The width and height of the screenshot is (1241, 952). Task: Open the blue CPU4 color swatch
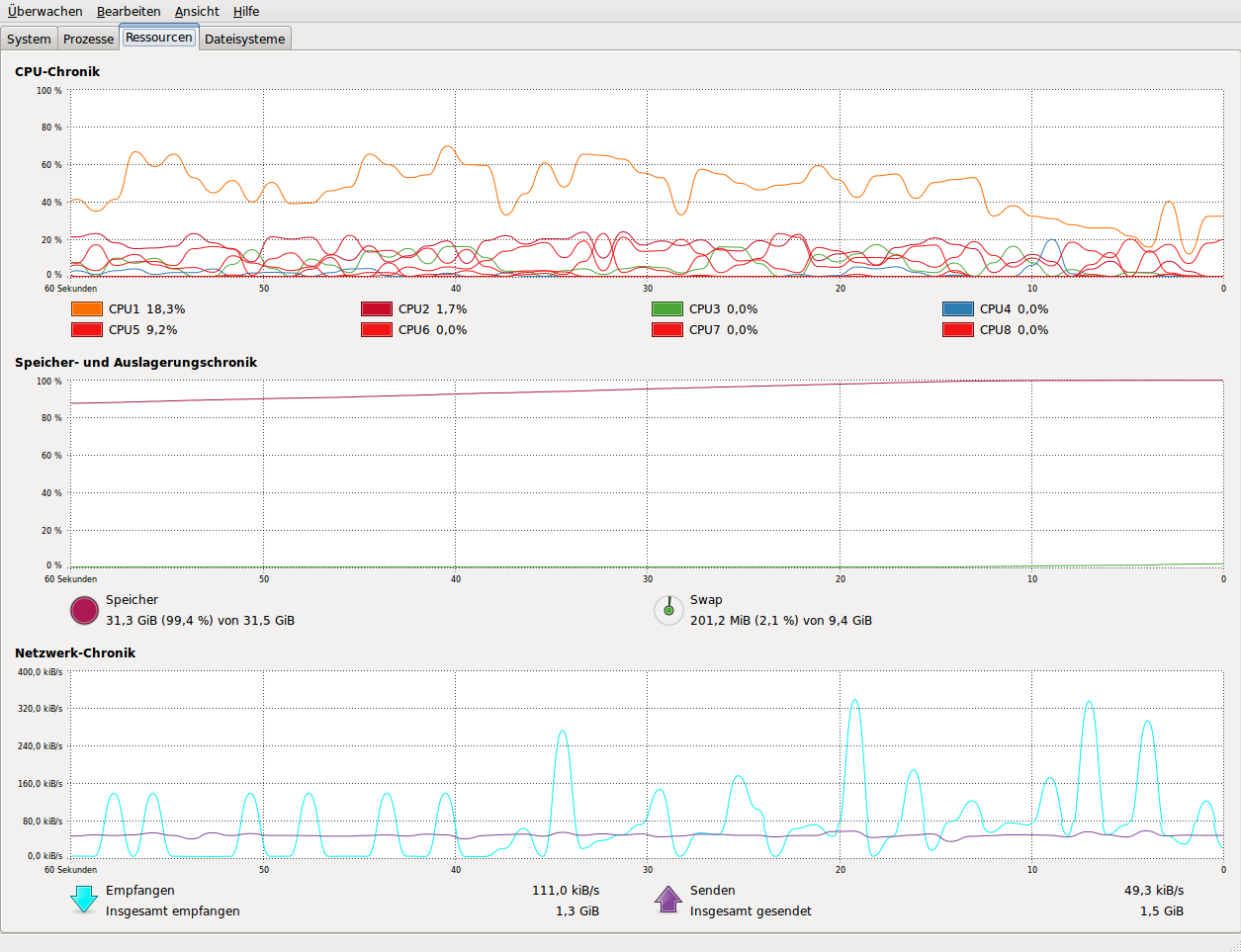pyautogui.click(x=958, y=309)
